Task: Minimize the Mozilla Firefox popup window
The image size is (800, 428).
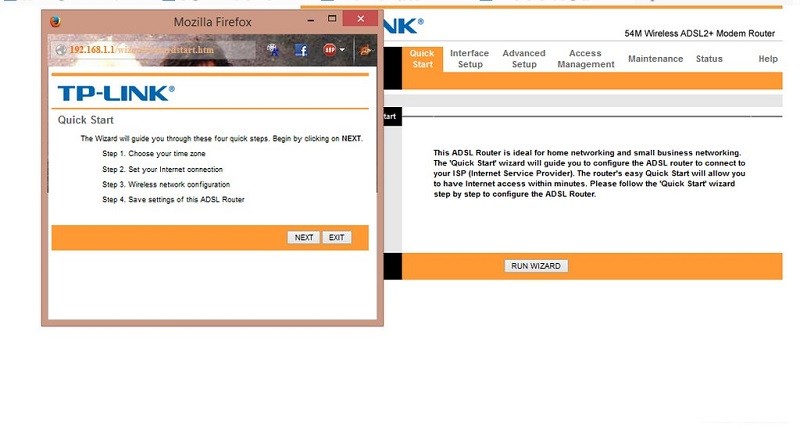Action: (x=311, y=19)
